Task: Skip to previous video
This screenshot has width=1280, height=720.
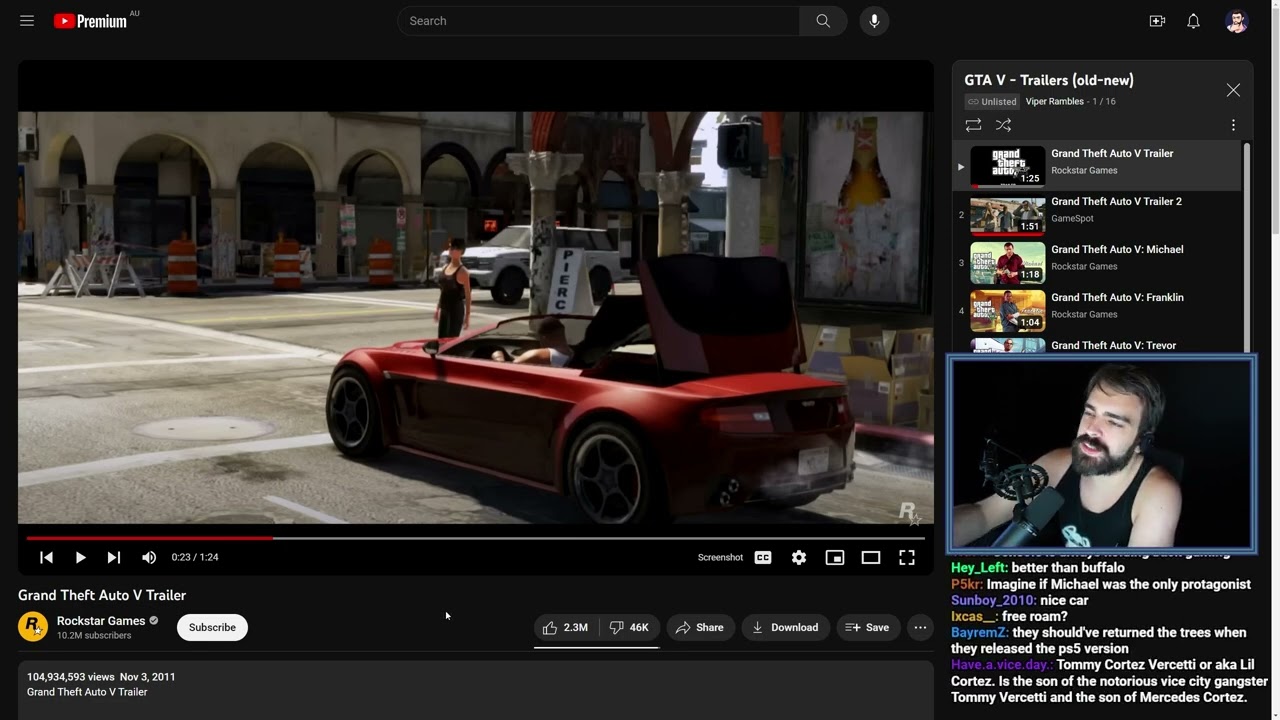Action: pos(46,557)
